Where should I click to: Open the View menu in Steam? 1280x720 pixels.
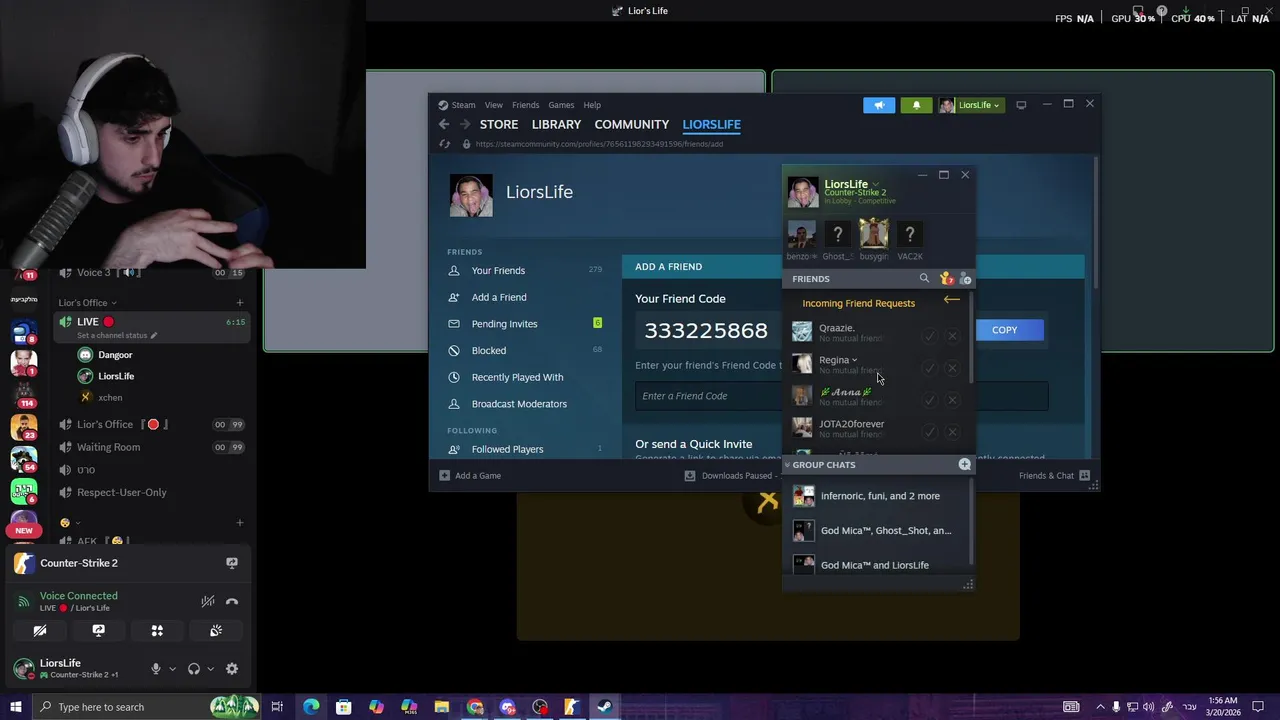(x=494, y=105)
